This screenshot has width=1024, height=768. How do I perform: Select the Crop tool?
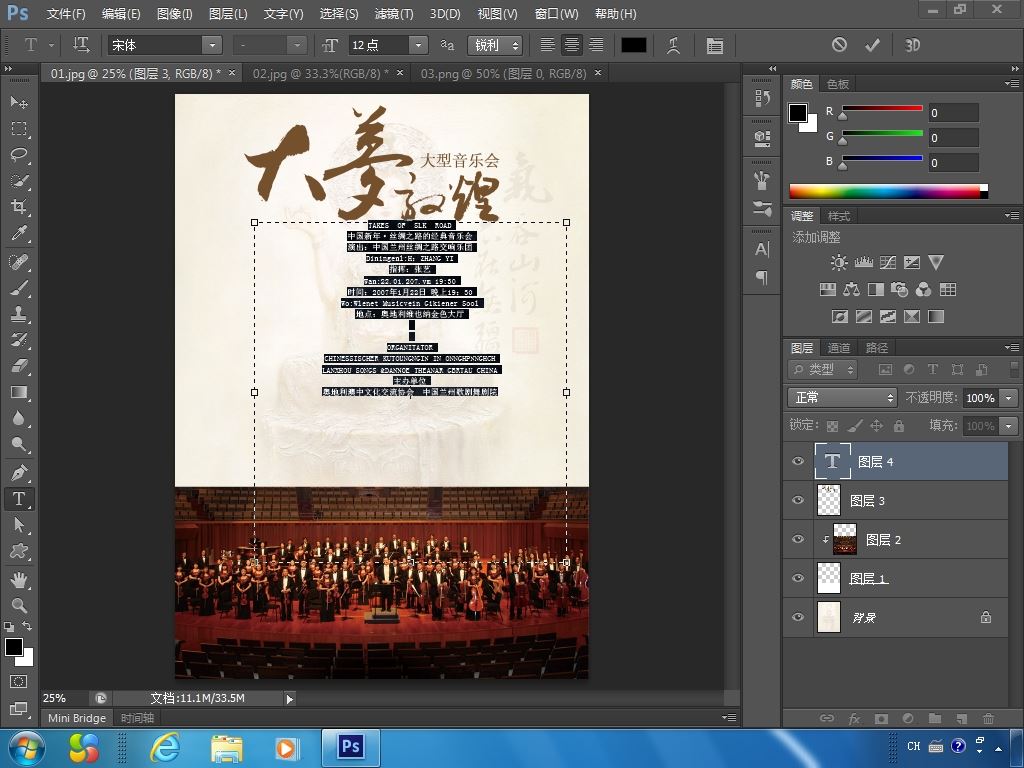[19, 207]
